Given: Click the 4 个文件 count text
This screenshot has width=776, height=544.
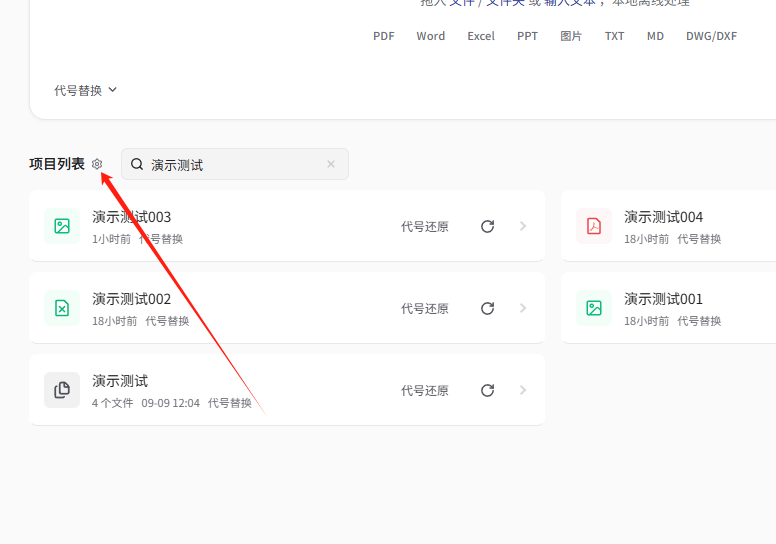Looking at the screenshot, I should coord(112,403).
